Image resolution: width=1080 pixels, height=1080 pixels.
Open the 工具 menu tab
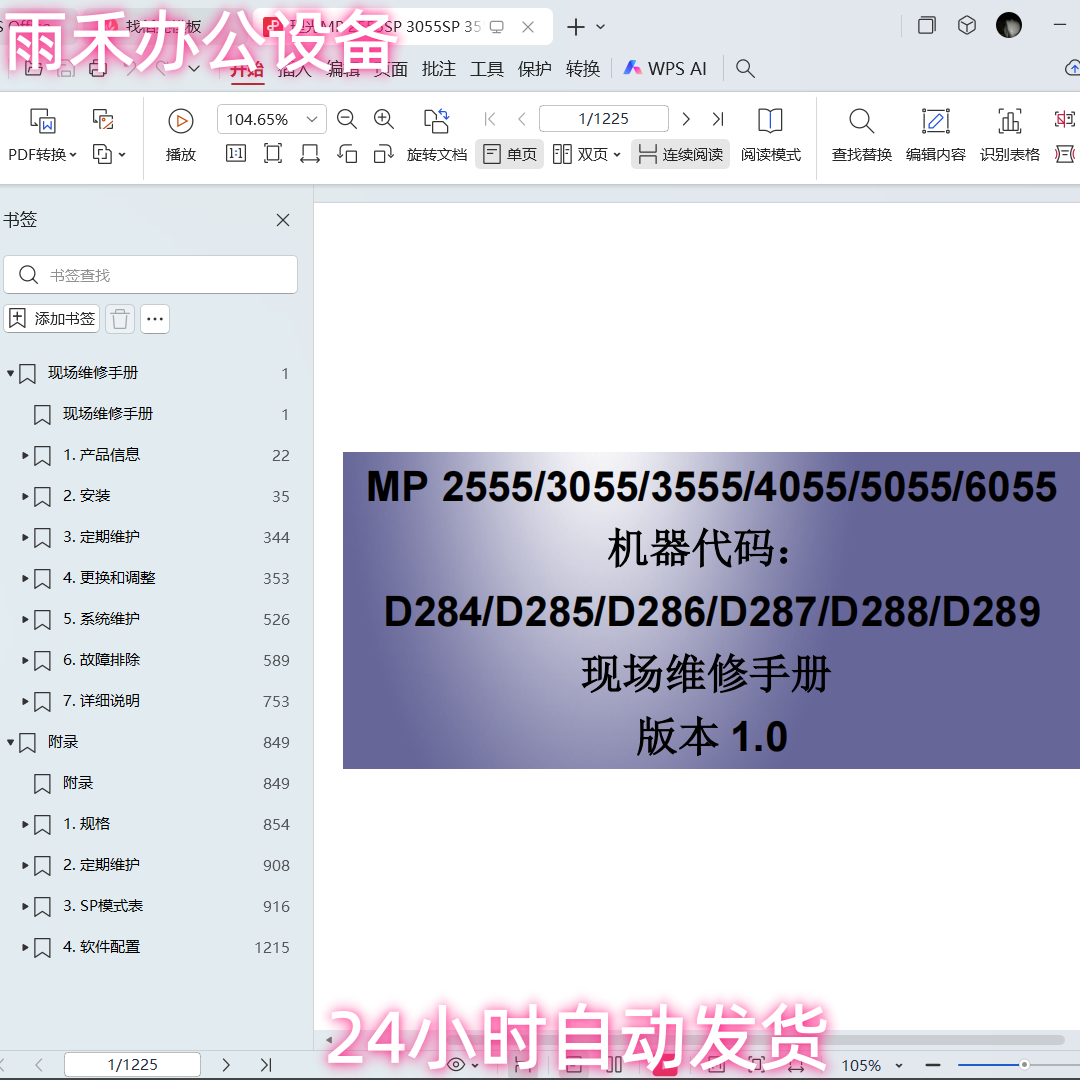487,69
